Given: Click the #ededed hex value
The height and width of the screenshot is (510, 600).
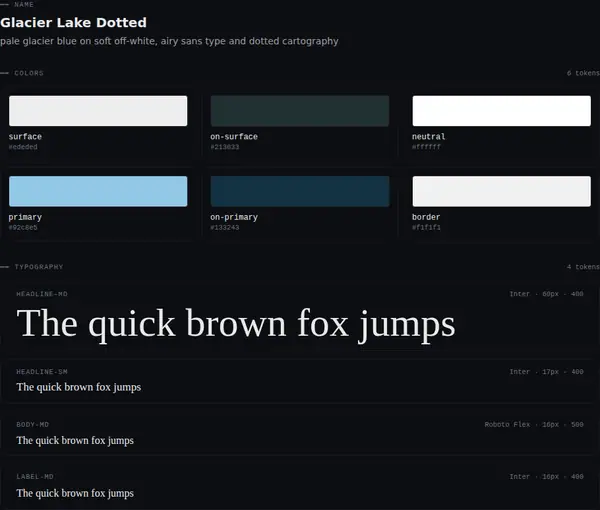Looking at the screenshot, I should click(23, 147).
